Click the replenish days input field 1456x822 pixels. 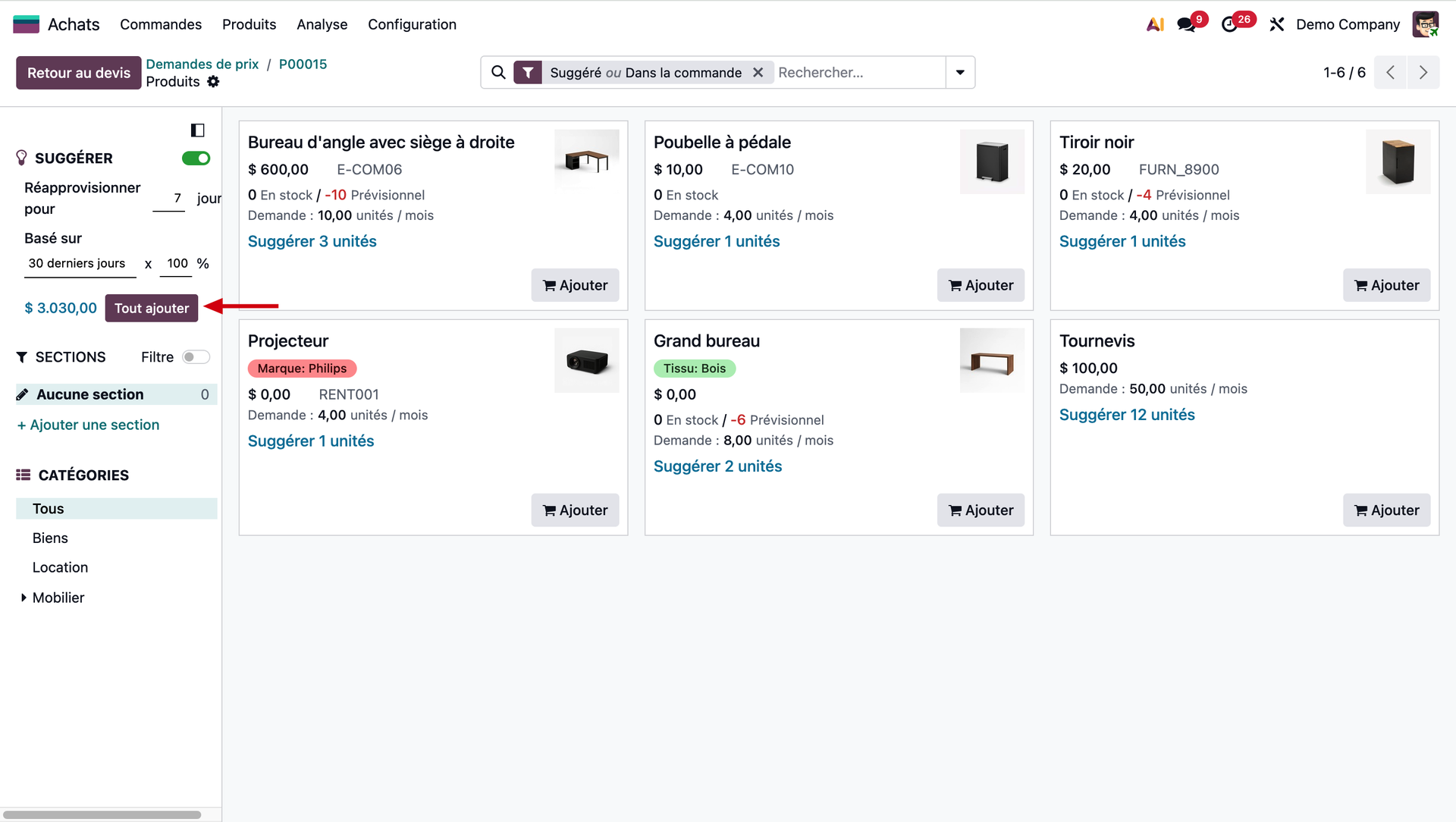point(169,198)
